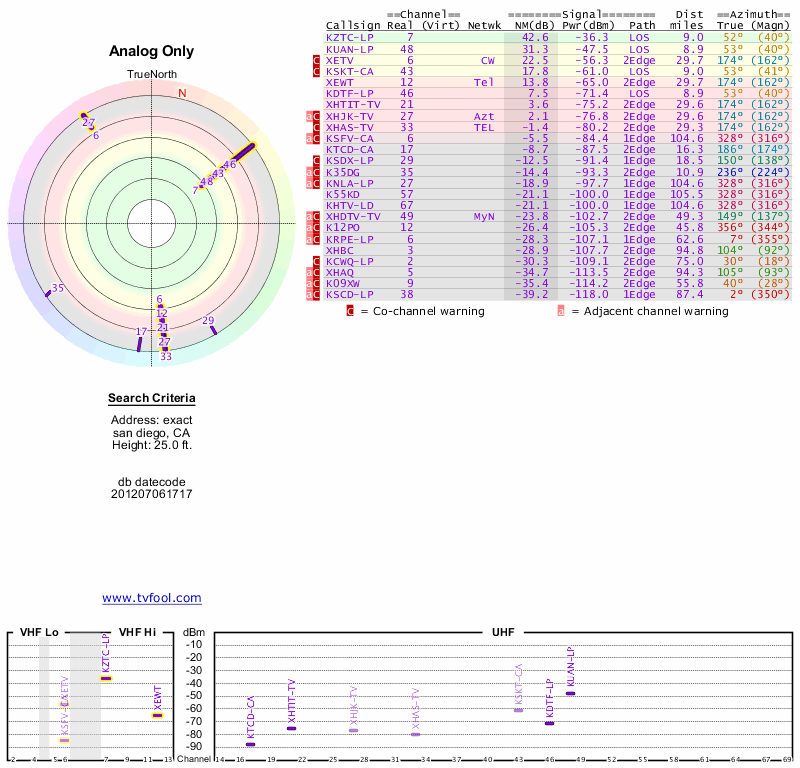Screen dimensions: 800x768
Task: Click the co-channel warning icon beside KSKT-CA
Action: [317, 71]
